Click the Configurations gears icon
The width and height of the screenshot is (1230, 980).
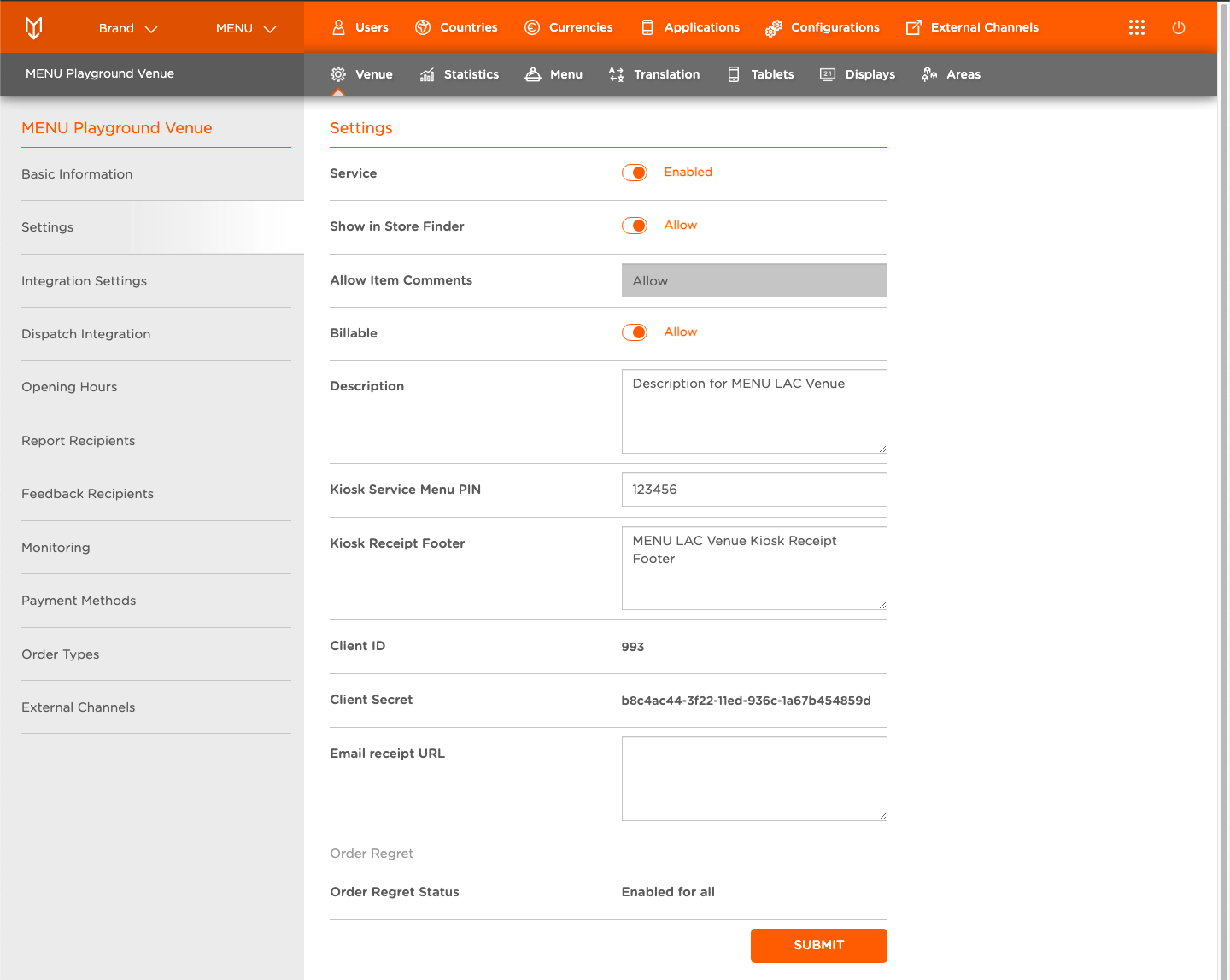pos(774,28)
